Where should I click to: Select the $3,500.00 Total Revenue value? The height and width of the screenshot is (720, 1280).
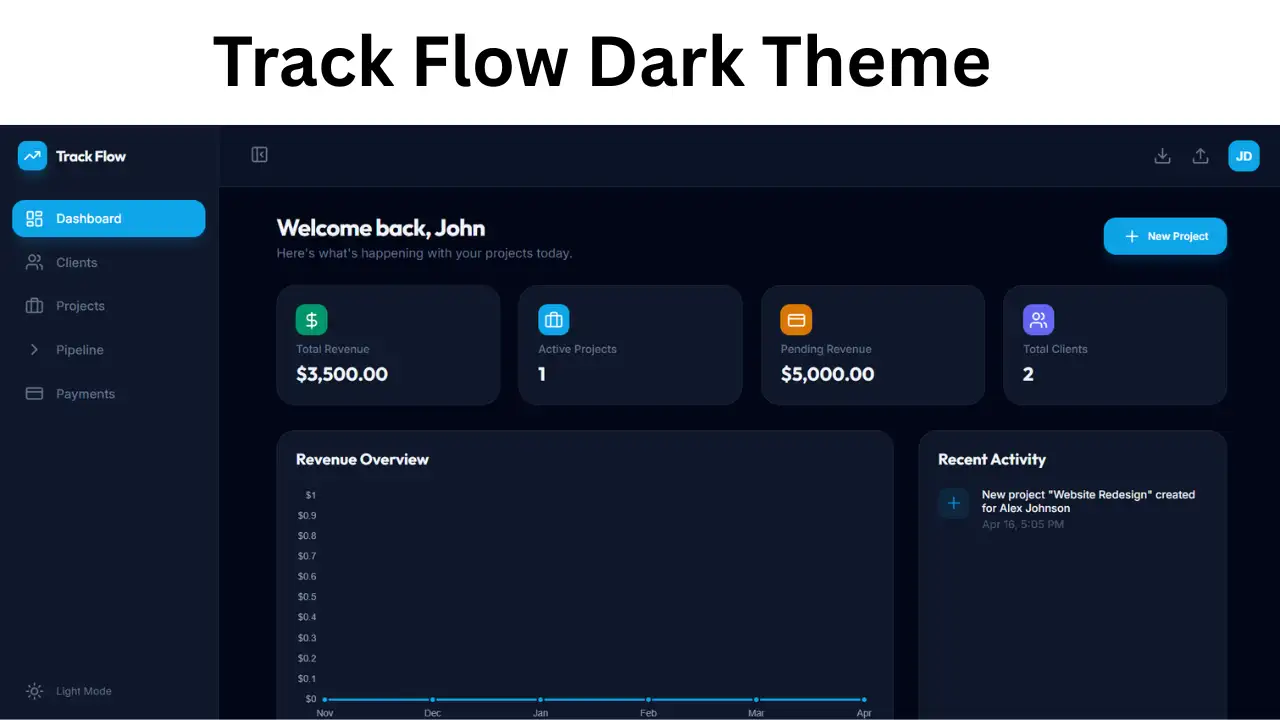click(342, 374)
